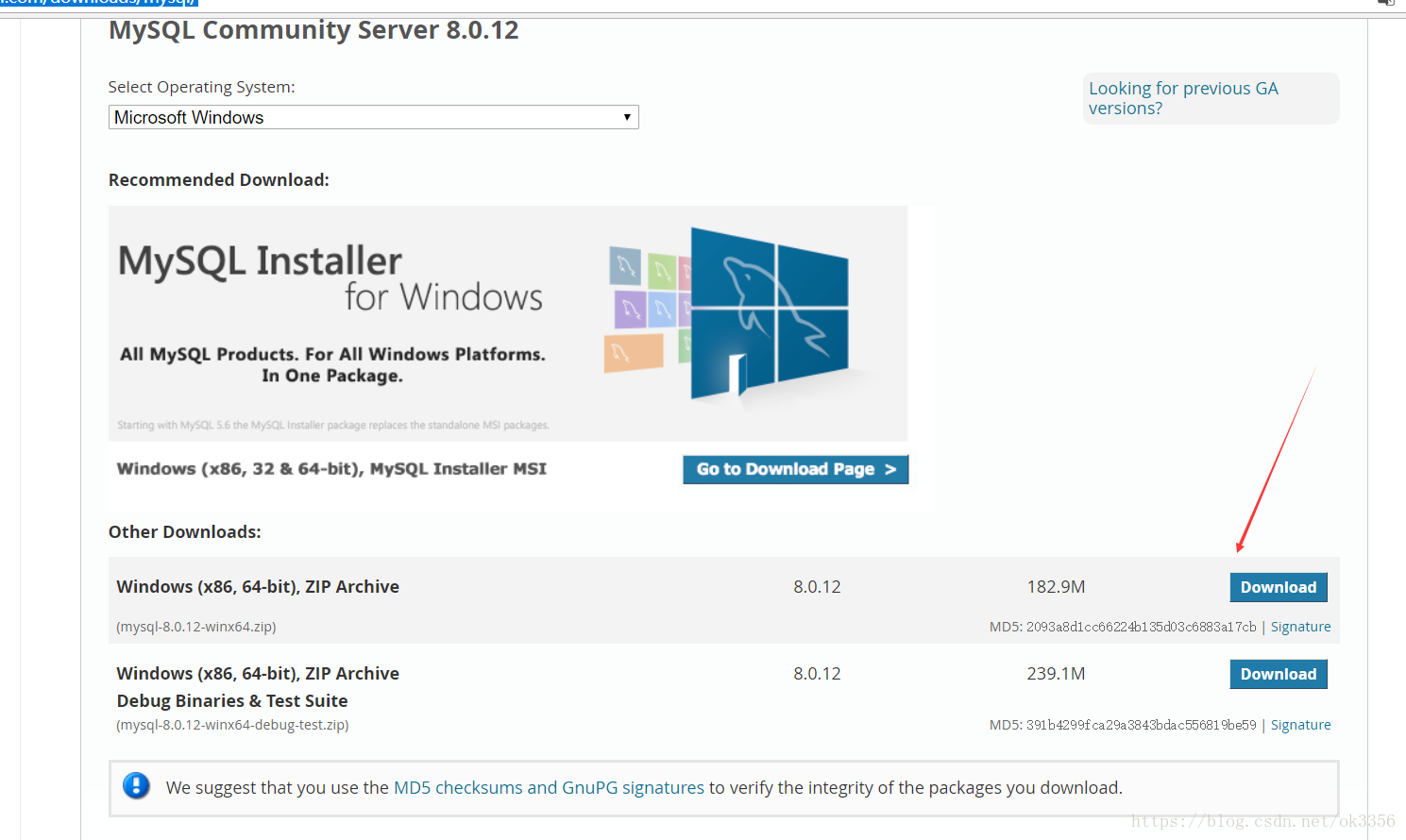
Task: Open MD5 checksums and GnuPG signatures link
Action: click(x=549, y=787)
